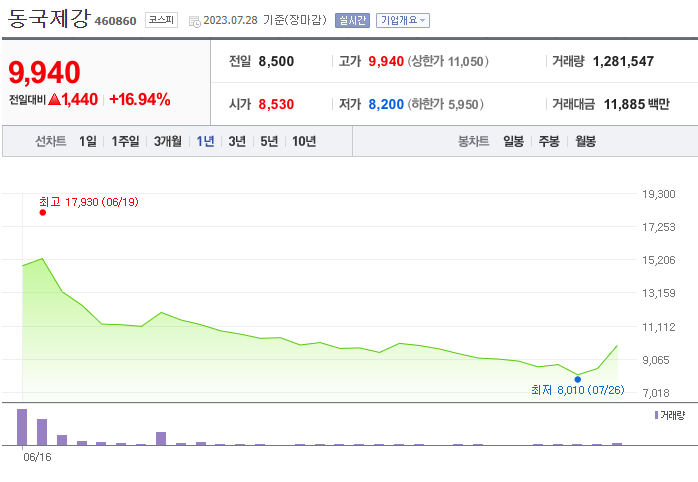The width and height of the screenshot is (698, 482).
Task: Click the 최고 17,930 (06/19) label
Action: tap(89, 202)
